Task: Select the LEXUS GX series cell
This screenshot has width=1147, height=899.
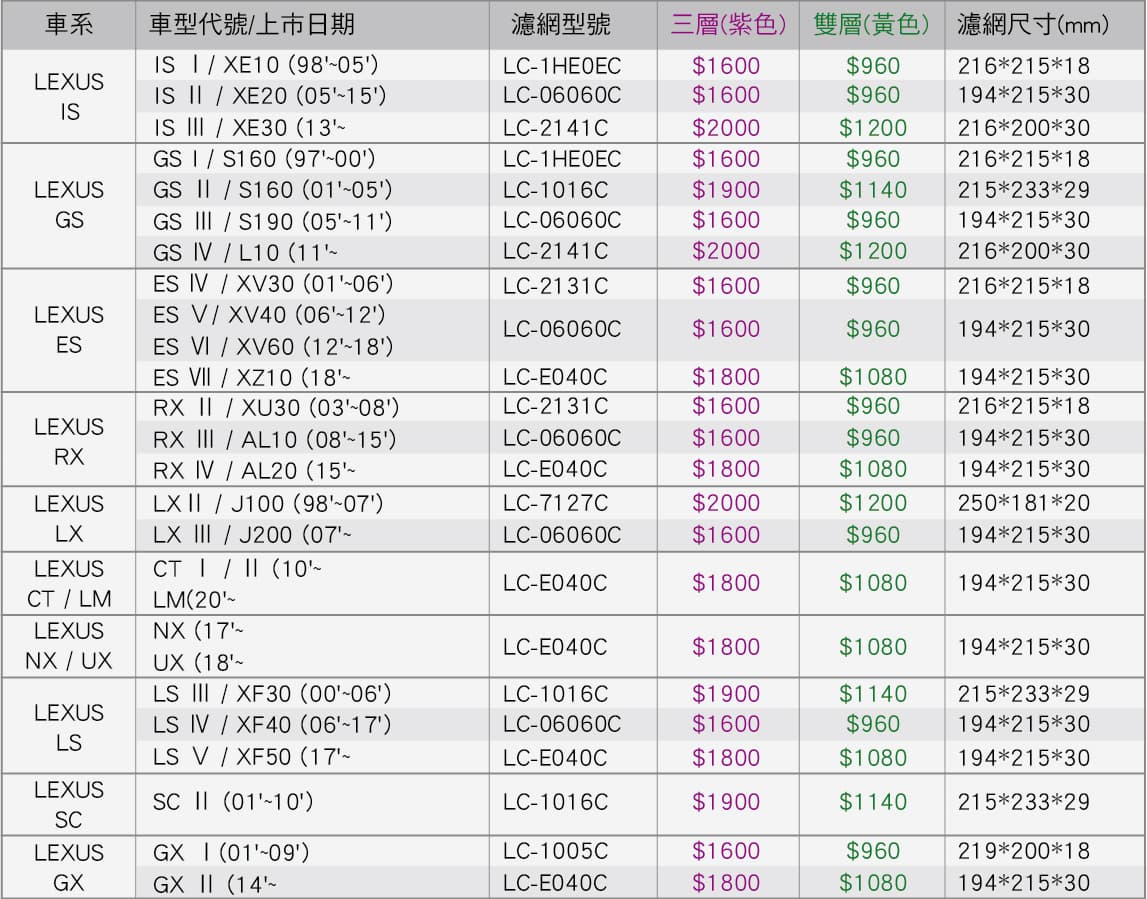Action: click(69, 867)
